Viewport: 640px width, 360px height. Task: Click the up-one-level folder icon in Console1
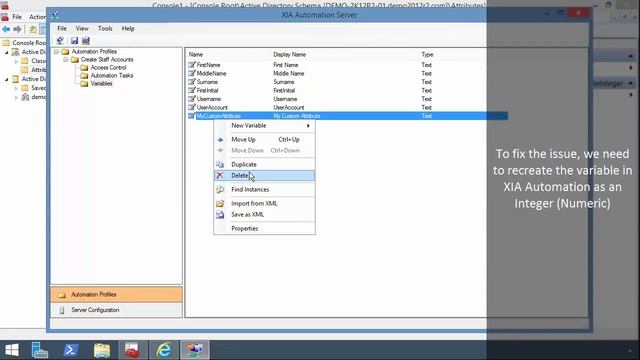click(33, 29)
